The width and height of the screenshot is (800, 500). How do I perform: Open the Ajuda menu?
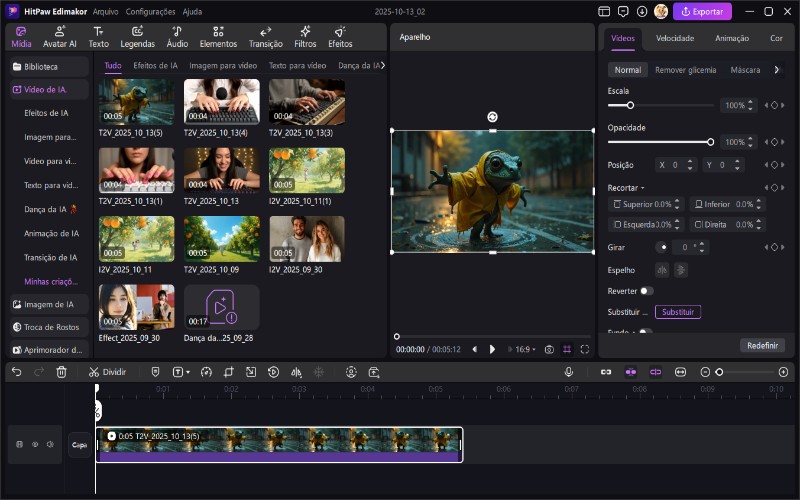tap(192, 11)
